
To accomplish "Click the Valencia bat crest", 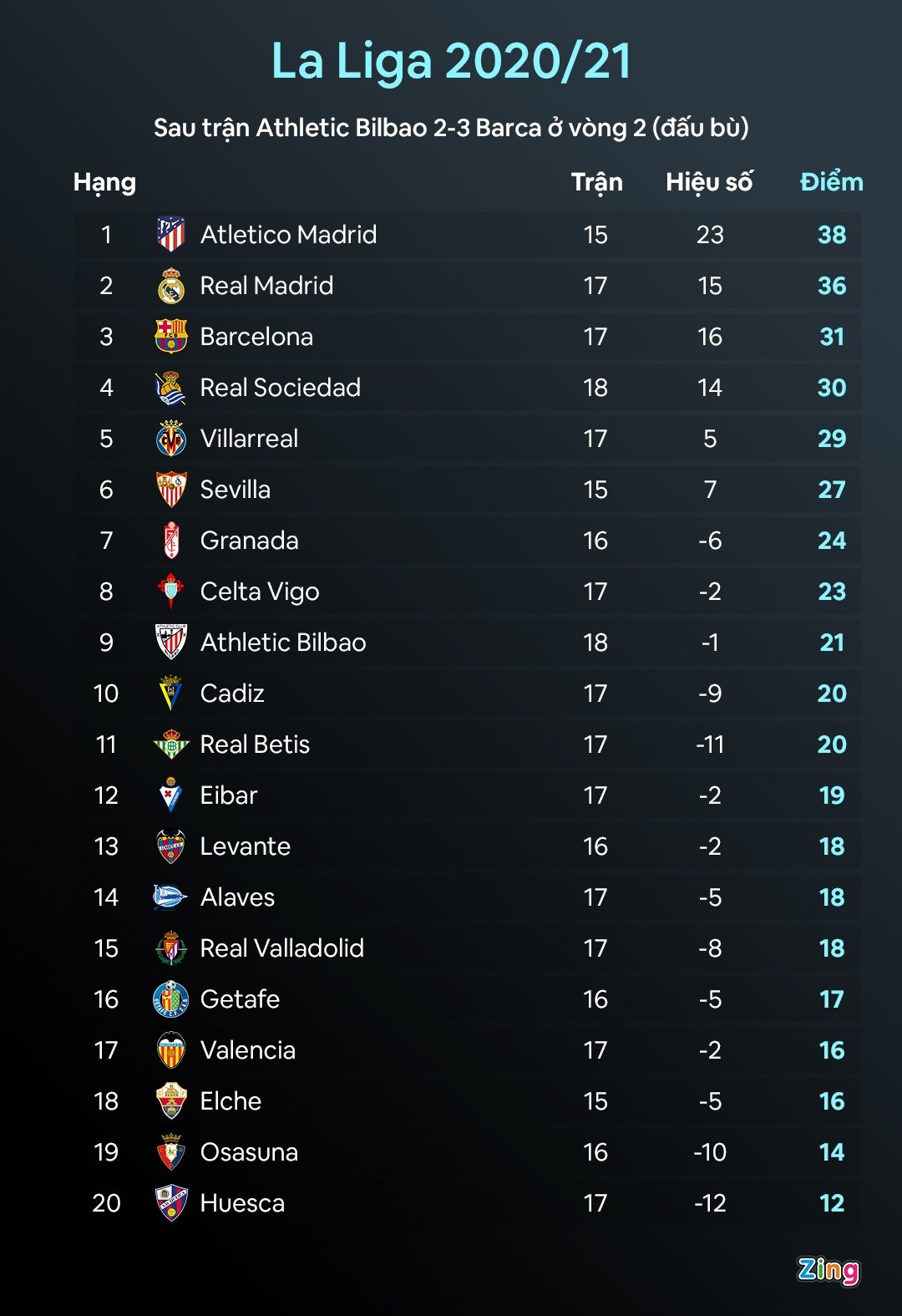I will [171, 1050].
